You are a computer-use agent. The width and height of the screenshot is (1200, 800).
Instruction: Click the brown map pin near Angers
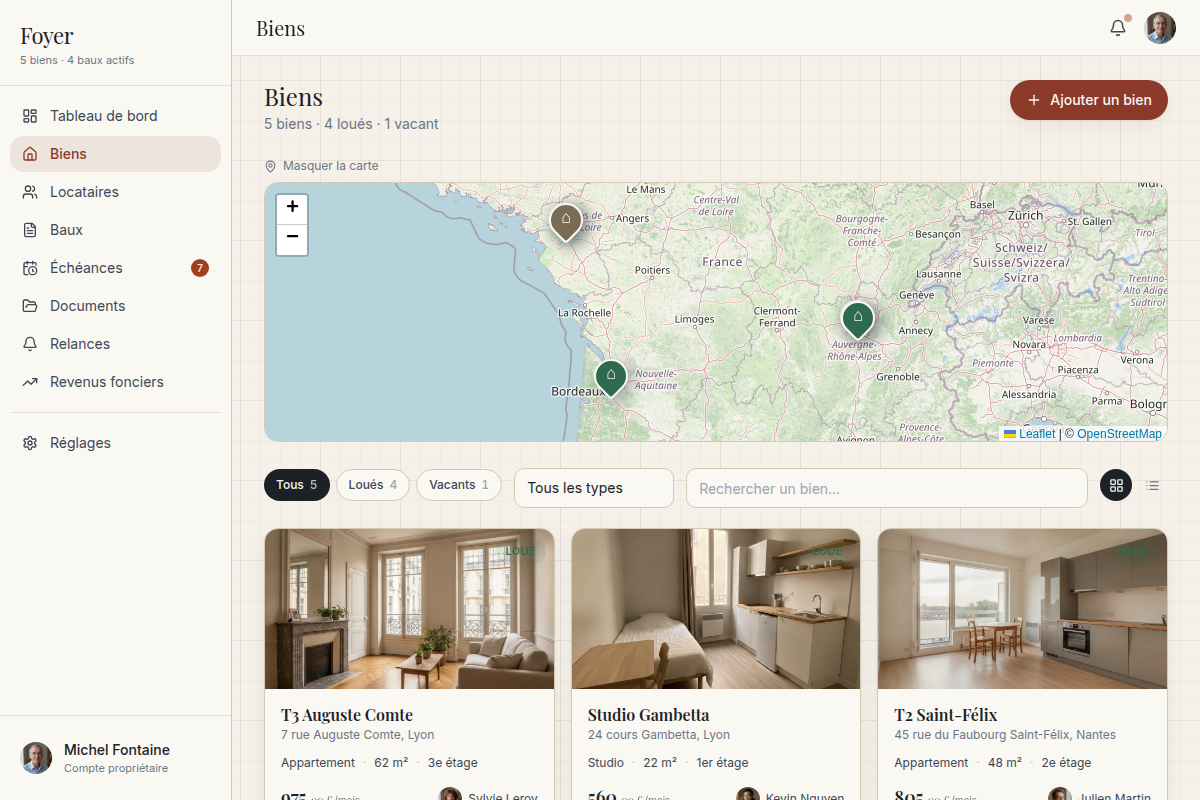tap(566, 221)
